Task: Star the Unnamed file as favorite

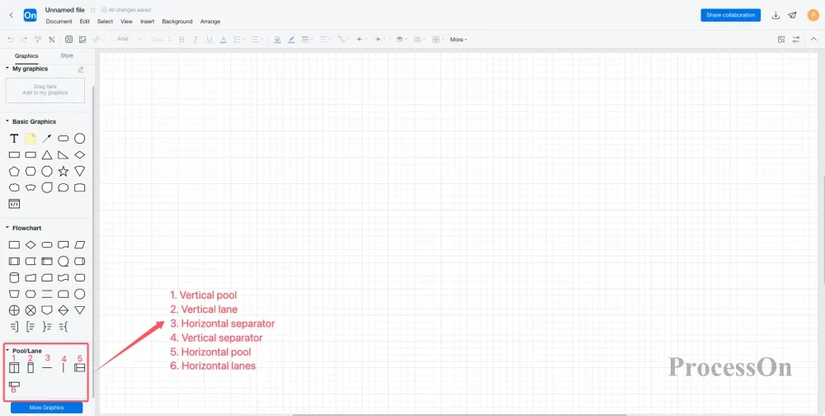Action: (x=93, y=10)
